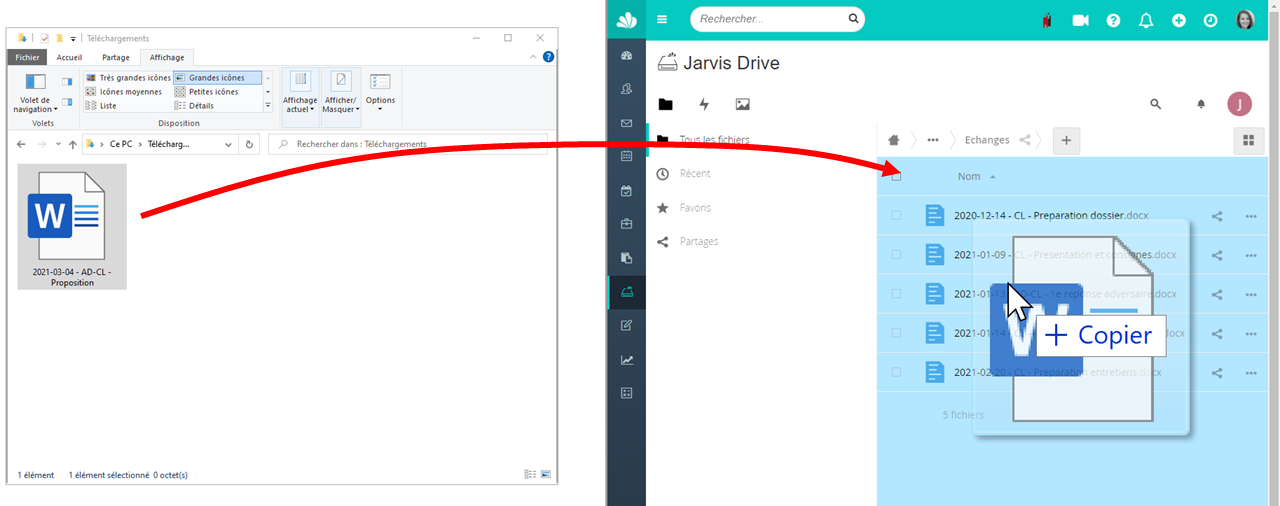Viewport: 1280px width, 506px height.
Task: Click the small black bell in Drive
Action: click(x=1201, y=104)
